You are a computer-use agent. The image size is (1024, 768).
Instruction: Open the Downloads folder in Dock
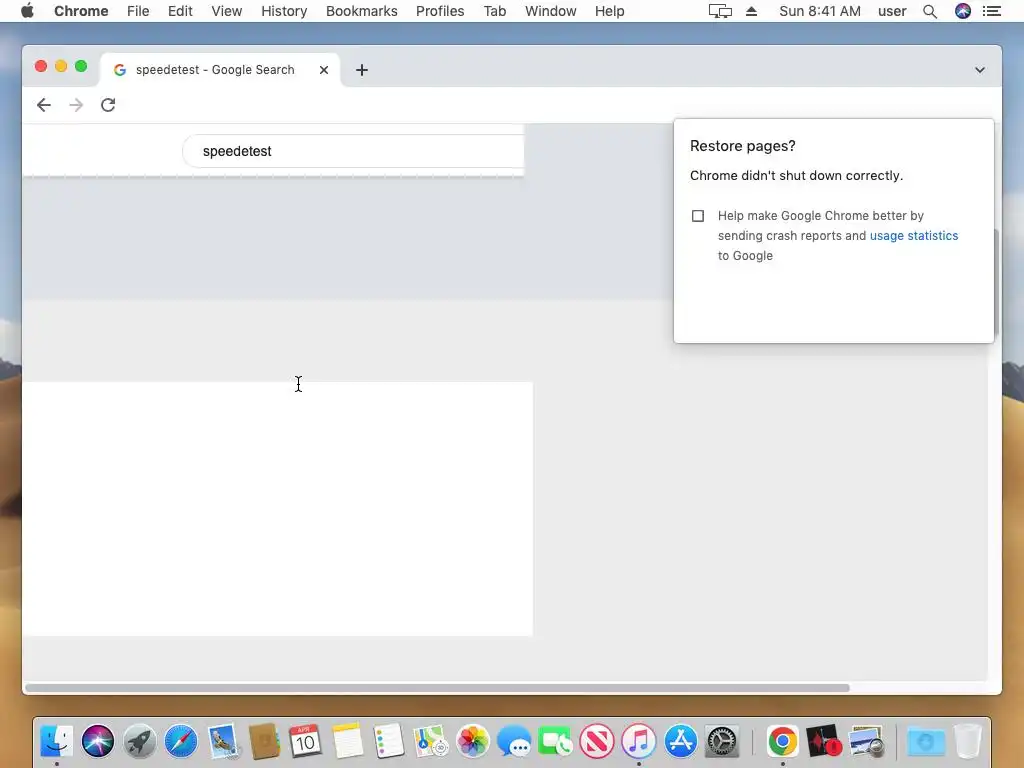coord(926,741)
